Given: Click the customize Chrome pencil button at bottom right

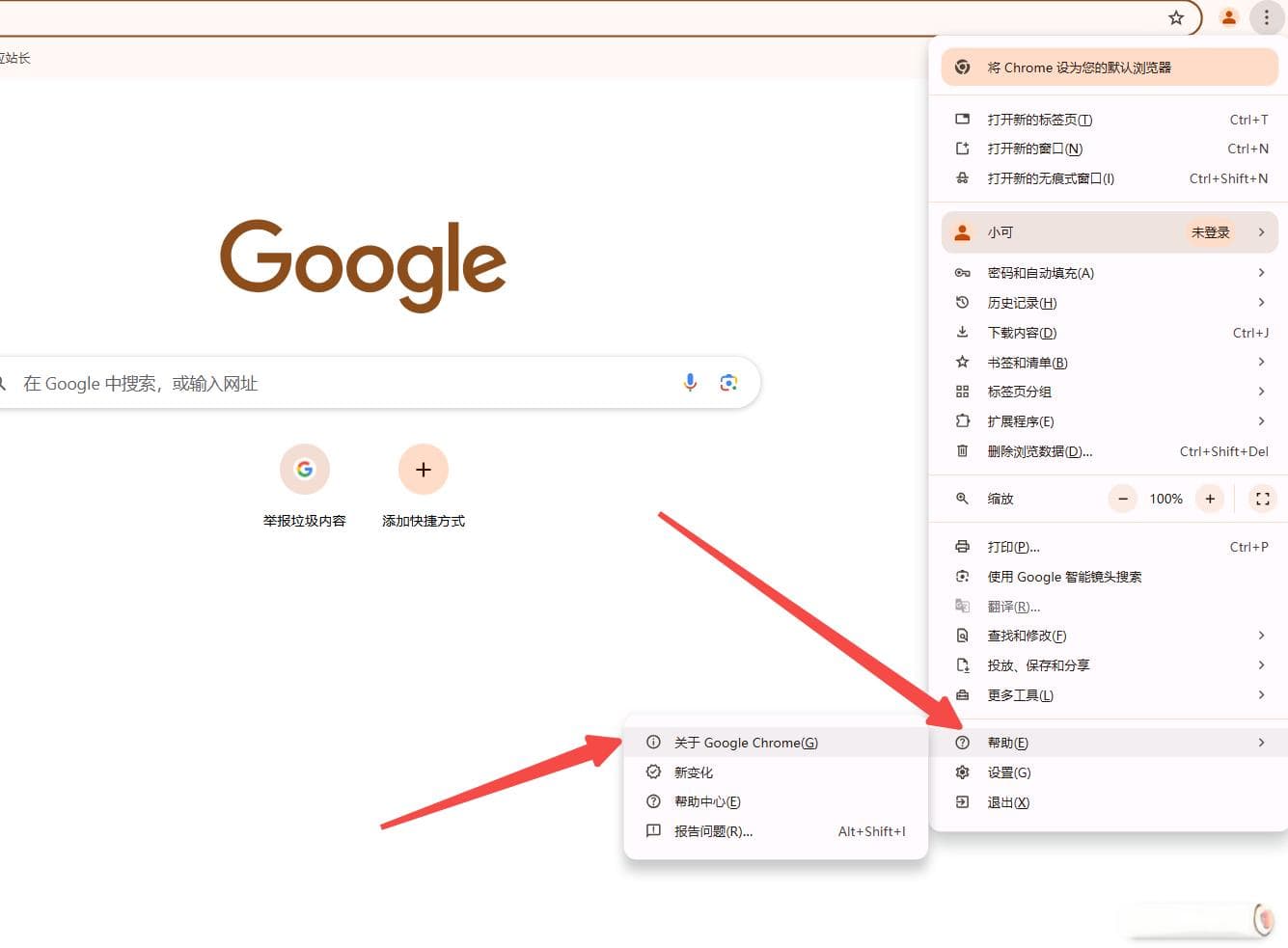Looking at the screenshot, I should pyautogui.click(x=1263, y=919).
